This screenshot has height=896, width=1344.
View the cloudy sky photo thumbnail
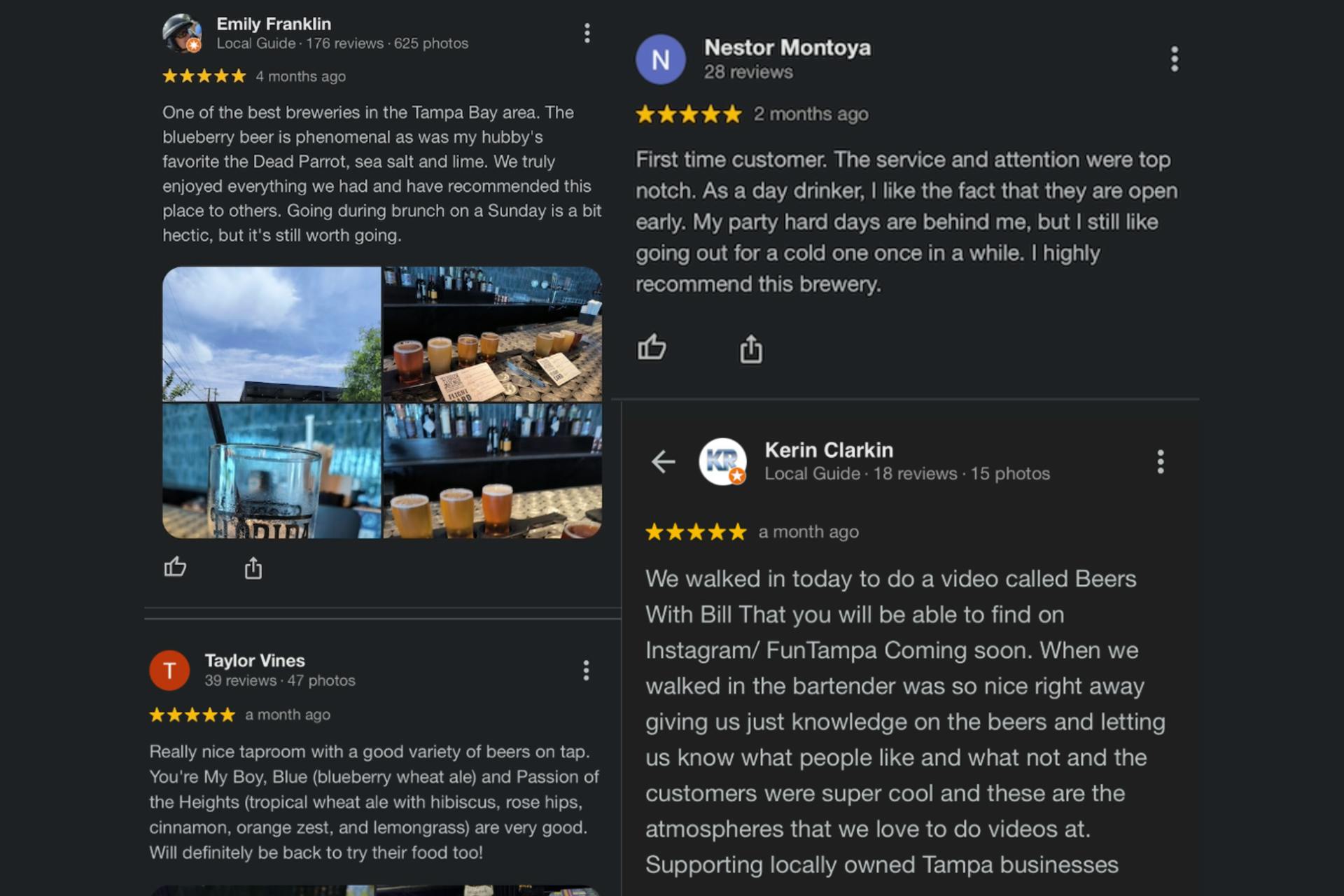point(272,334)
